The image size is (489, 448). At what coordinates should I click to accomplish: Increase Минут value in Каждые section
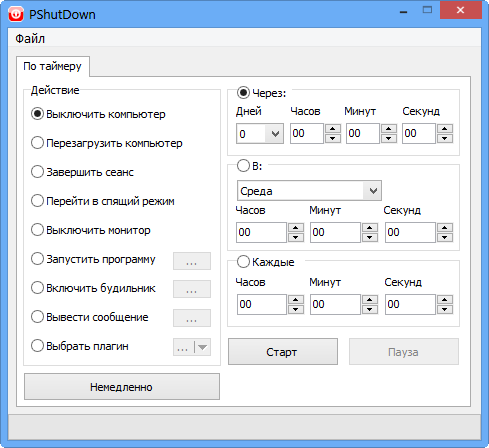click(x=370, y=299)
